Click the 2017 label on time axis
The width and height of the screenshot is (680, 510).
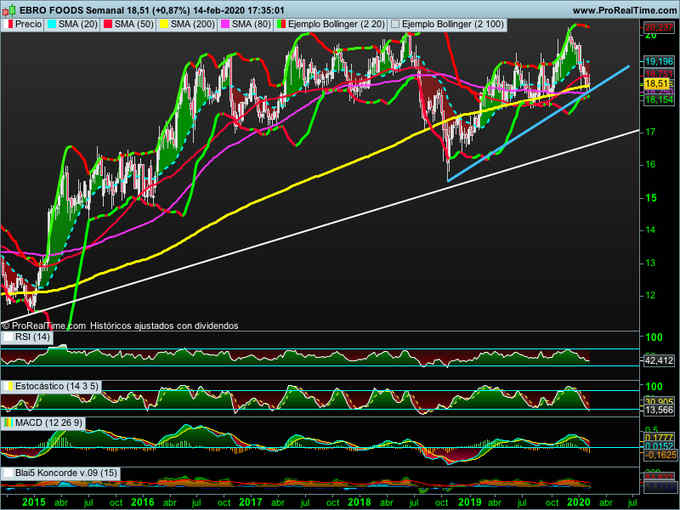[251, 502]
